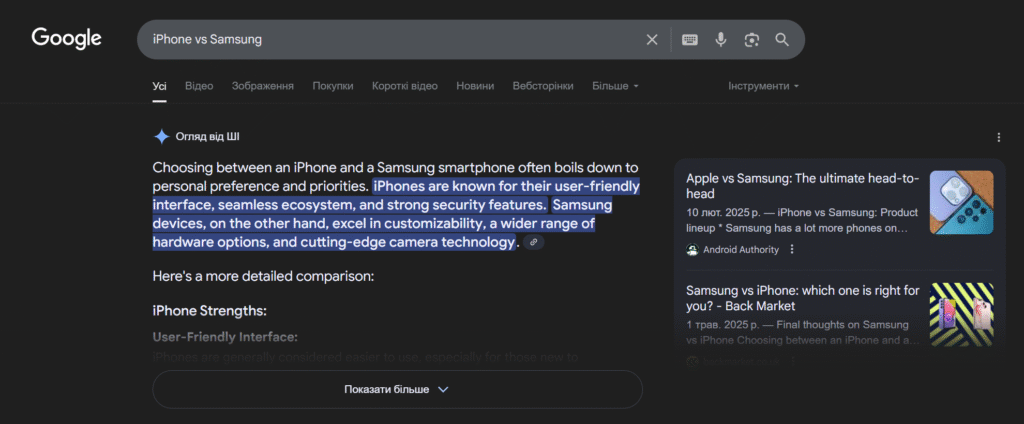The height and width of the screenshot is (424, 1024).
Task: Open the Back Market article thumbnail
Action: pyautogui.click(x=961, y=315)
